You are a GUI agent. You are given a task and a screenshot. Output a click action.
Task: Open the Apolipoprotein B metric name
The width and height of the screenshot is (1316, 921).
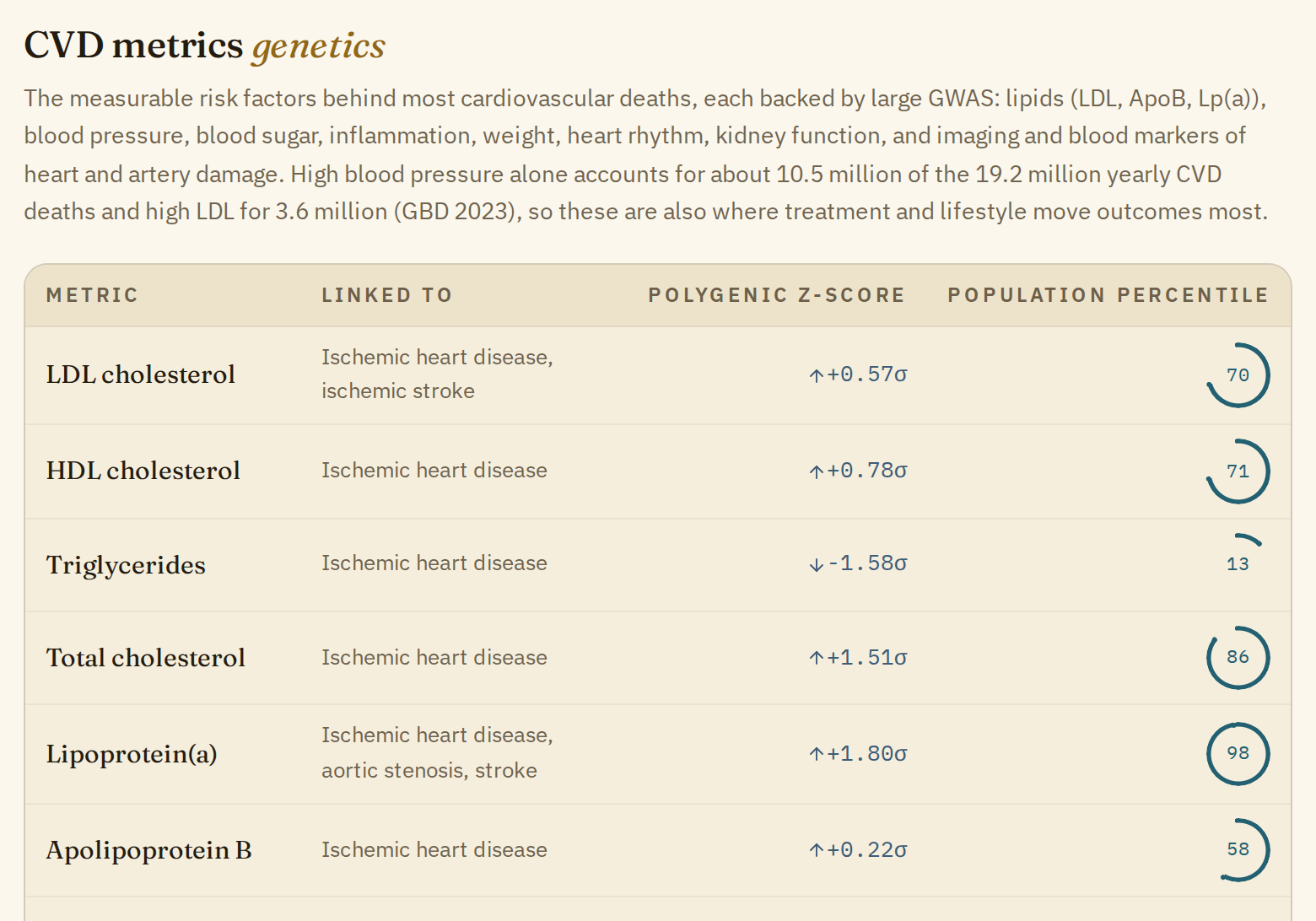tap(149, 850)
